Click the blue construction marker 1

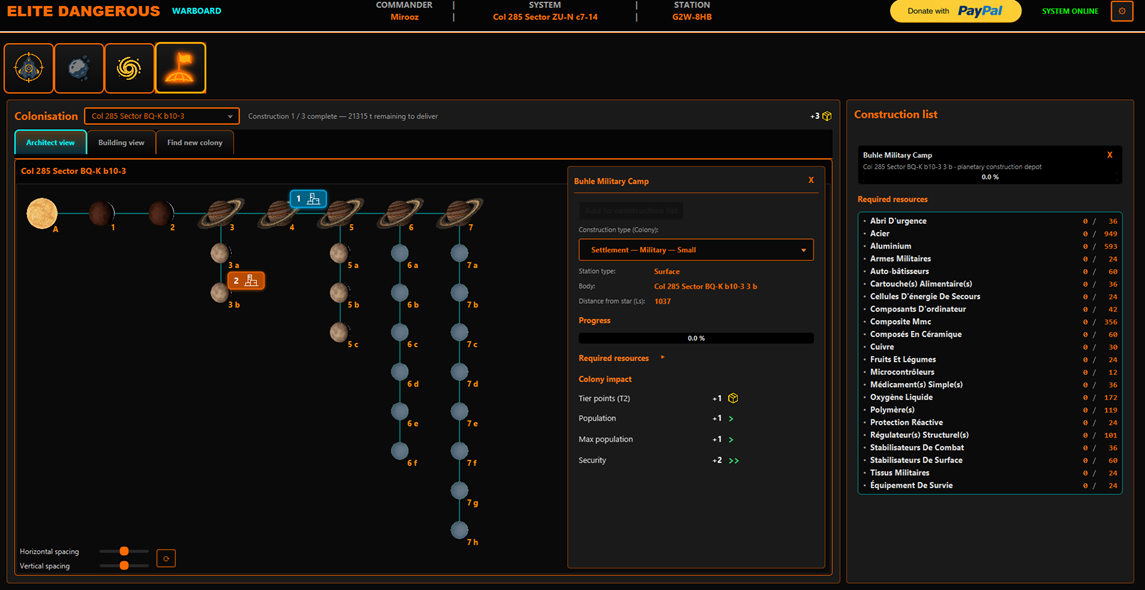pyautogui.click(x=308, y=199)
